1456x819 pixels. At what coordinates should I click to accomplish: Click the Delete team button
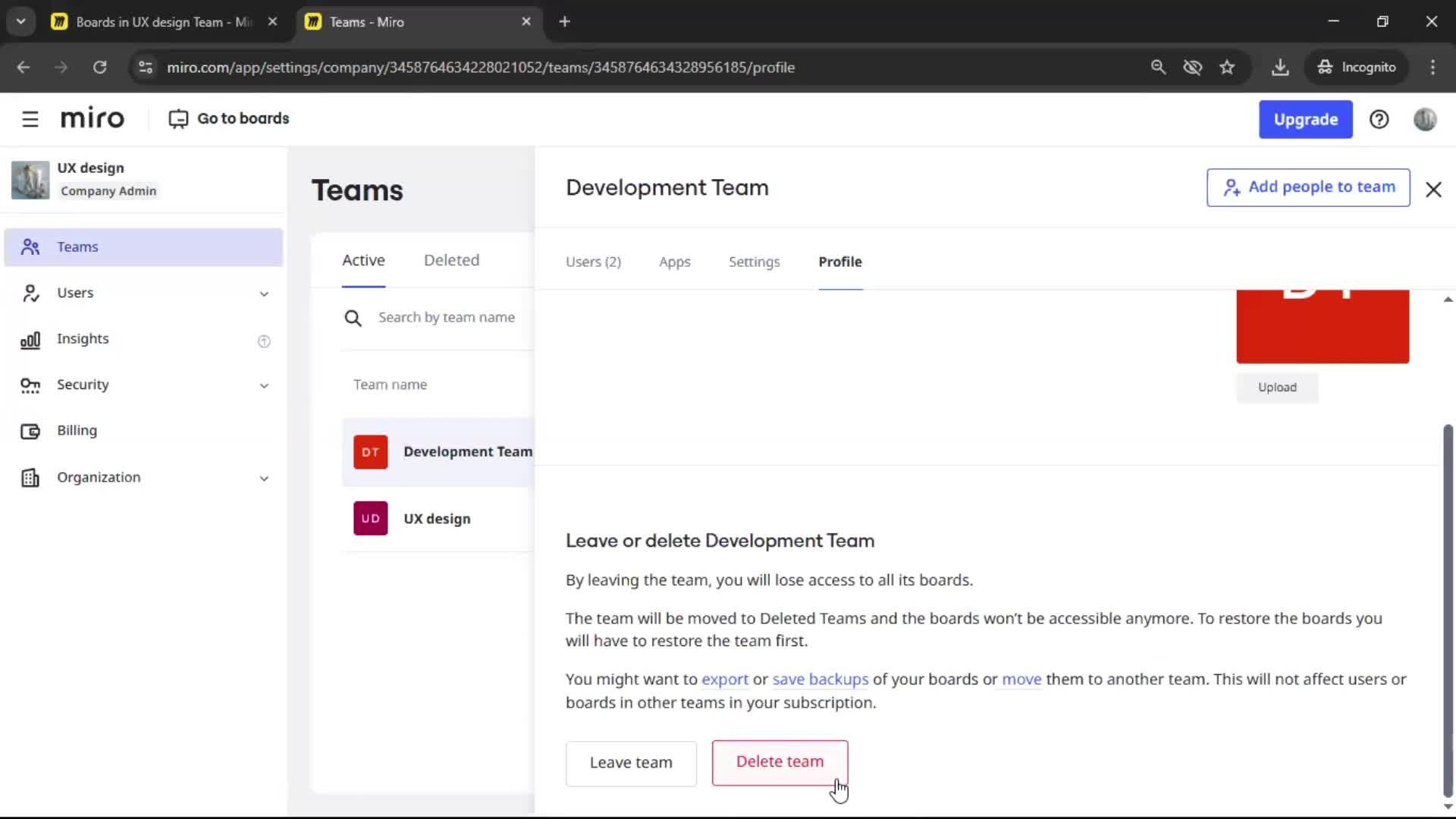(780, 762)
